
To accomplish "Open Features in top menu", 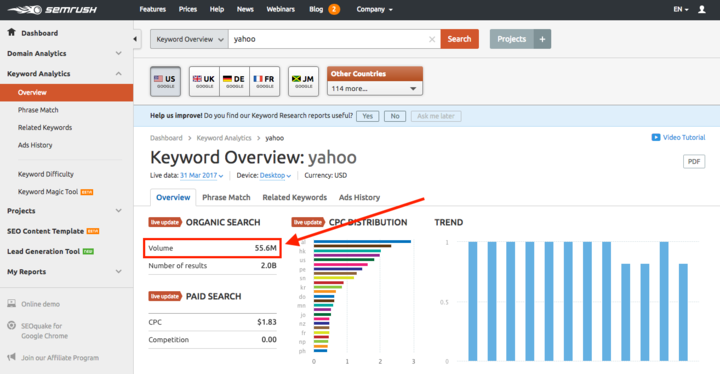I will [x=152, y=9].
